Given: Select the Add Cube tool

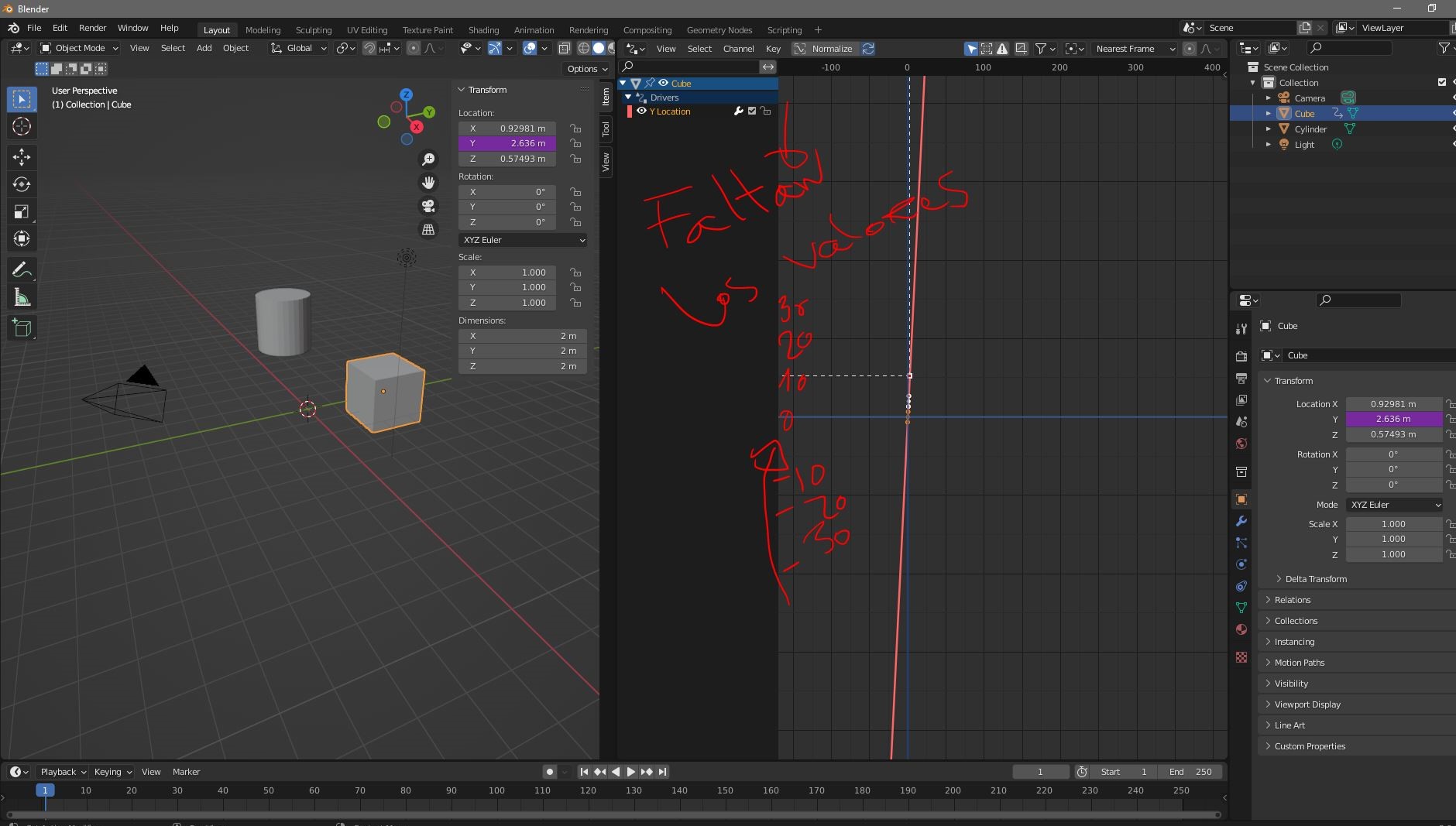Looking at the screenshot, I should 22,328.
